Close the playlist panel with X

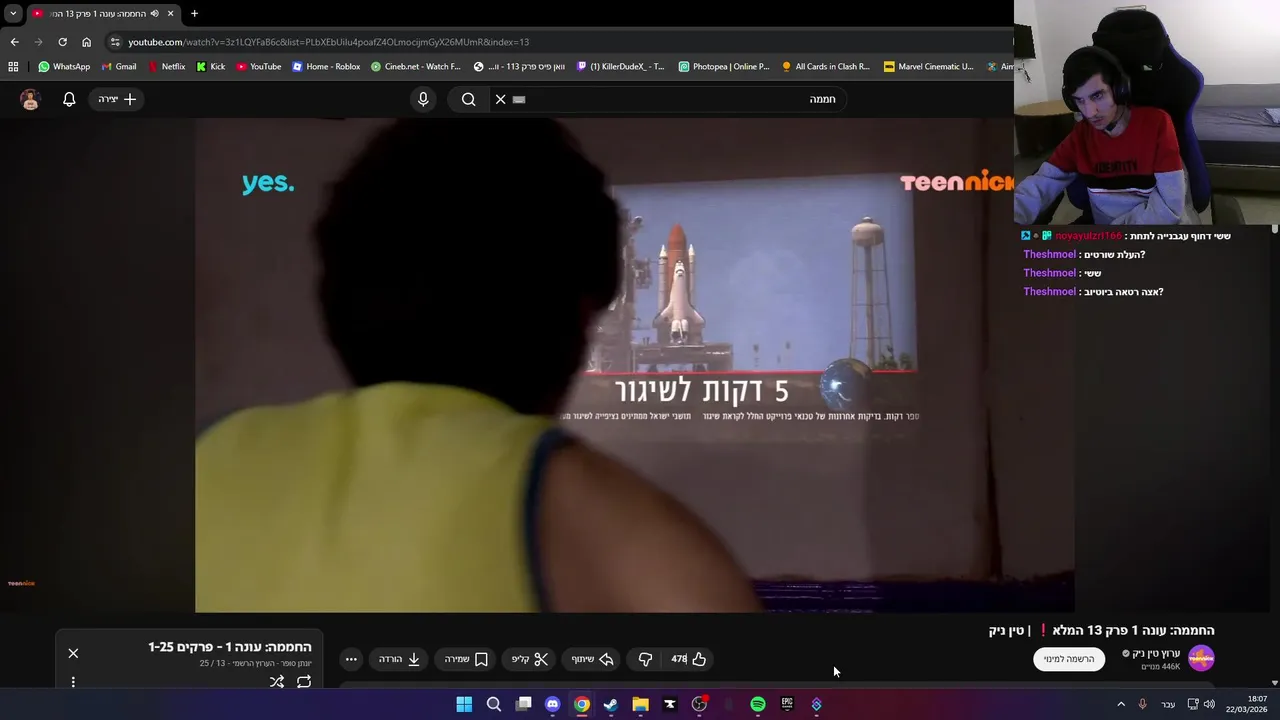pyautogui.click(x=73, y=653)
